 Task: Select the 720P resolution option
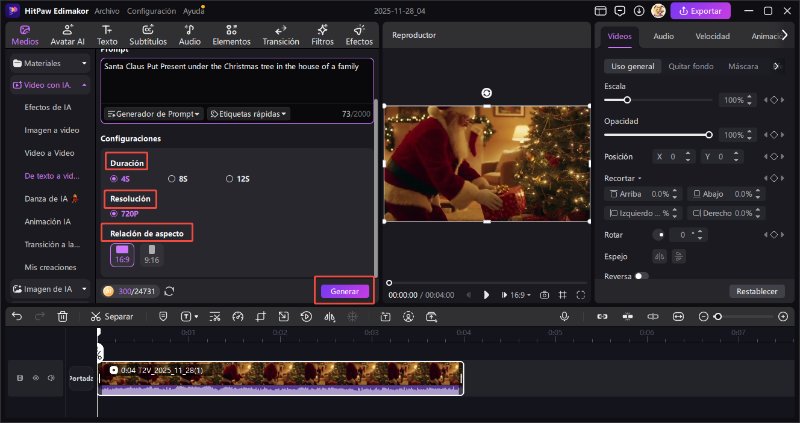(124, 214)
